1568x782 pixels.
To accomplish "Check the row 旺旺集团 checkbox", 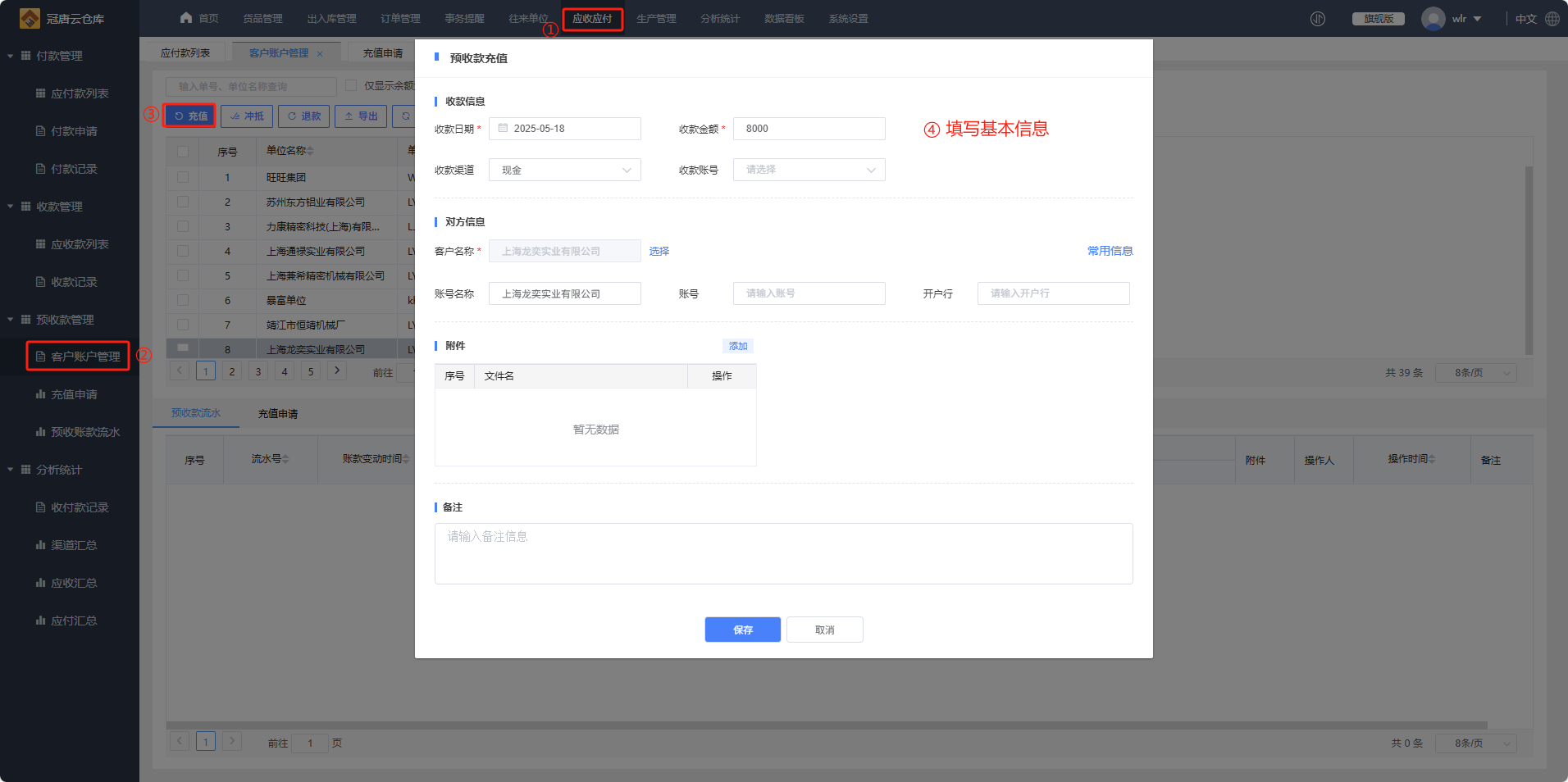I will click(x=183, y=177).
